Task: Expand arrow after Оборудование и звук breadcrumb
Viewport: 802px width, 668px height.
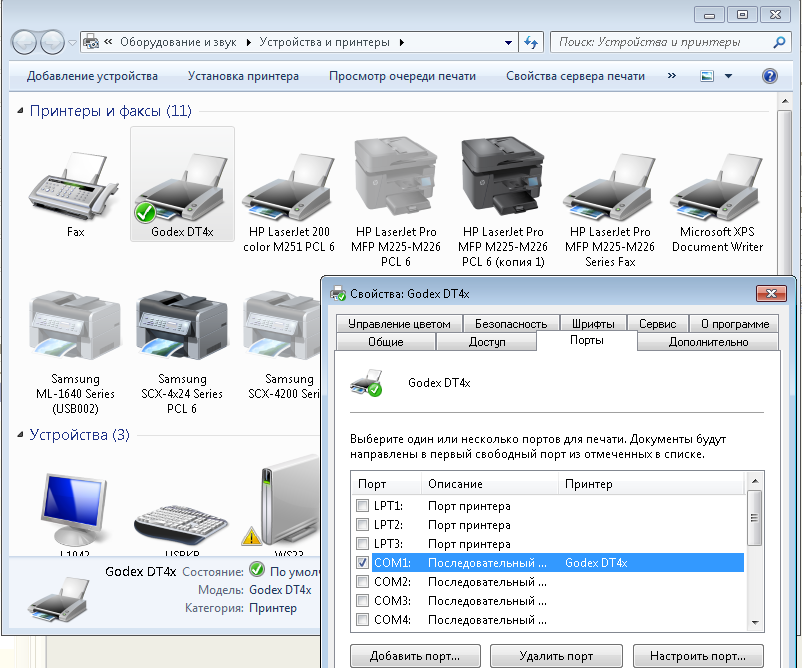Action: coord(249,42)
